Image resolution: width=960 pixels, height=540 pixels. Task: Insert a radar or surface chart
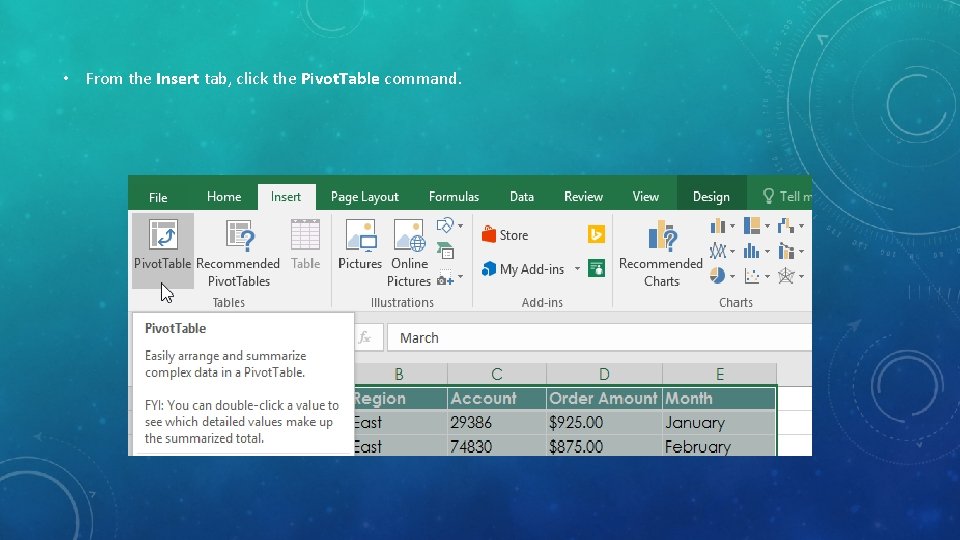(x=786, y=276)
